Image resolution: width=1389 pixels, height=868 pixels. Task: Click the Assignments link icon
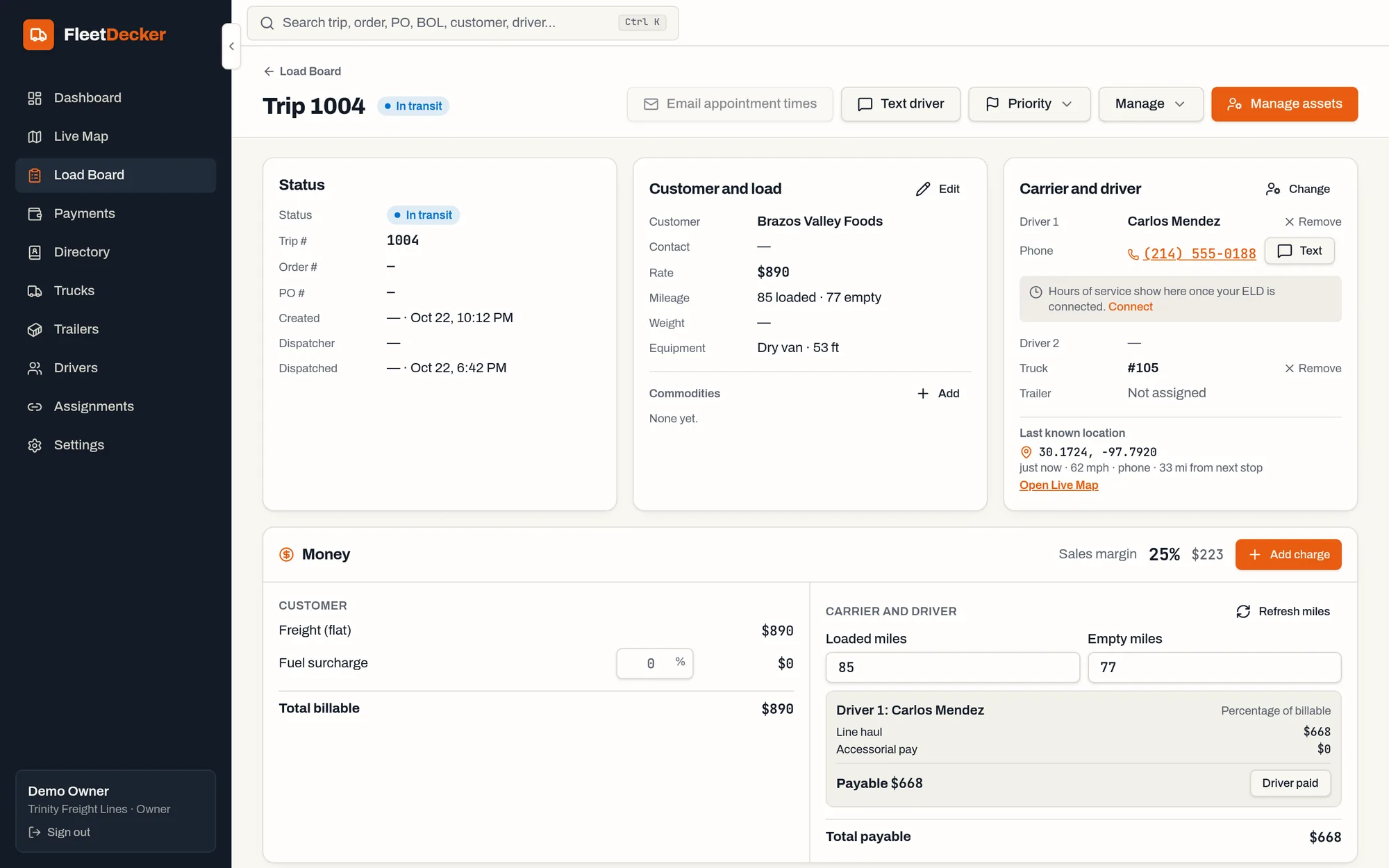(35, 407)
